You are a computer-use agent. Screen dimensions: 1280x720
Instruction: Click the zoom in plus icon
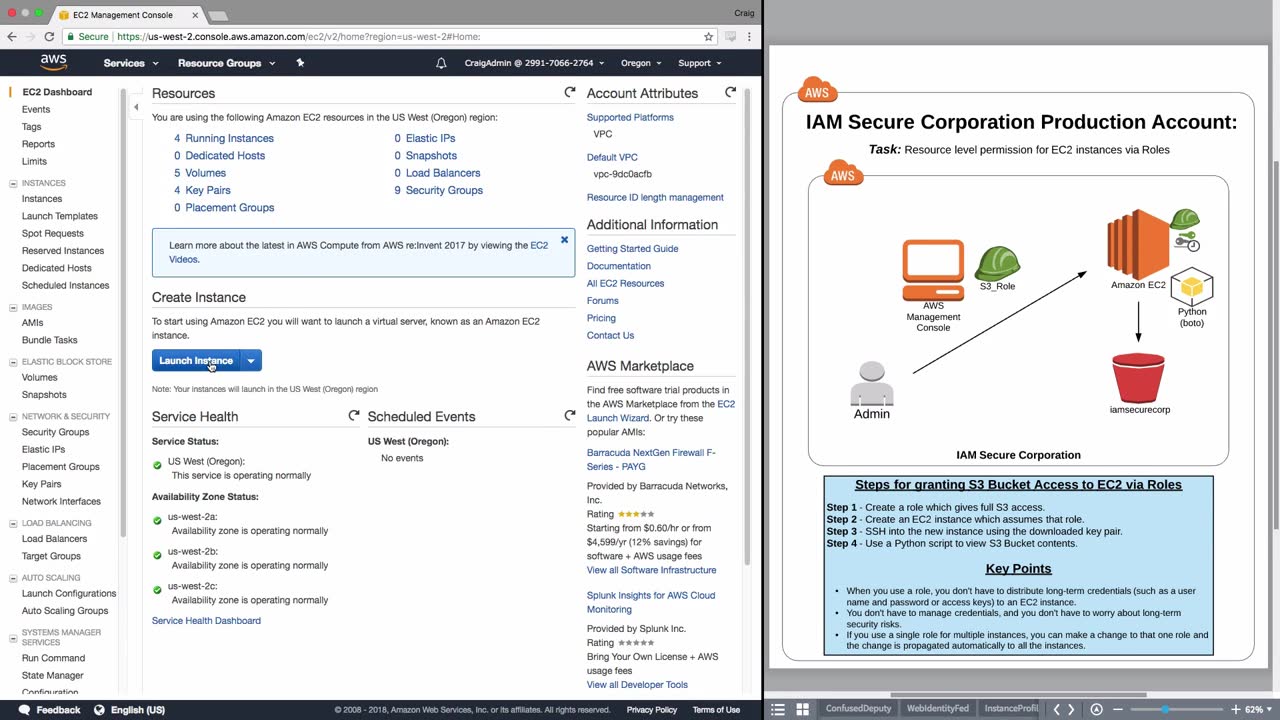point(1236,709)
